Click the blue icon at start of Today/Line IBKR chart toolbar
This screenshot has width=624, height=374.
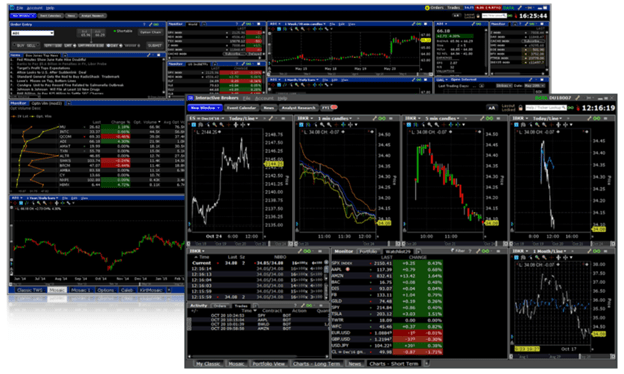(517, 125)
